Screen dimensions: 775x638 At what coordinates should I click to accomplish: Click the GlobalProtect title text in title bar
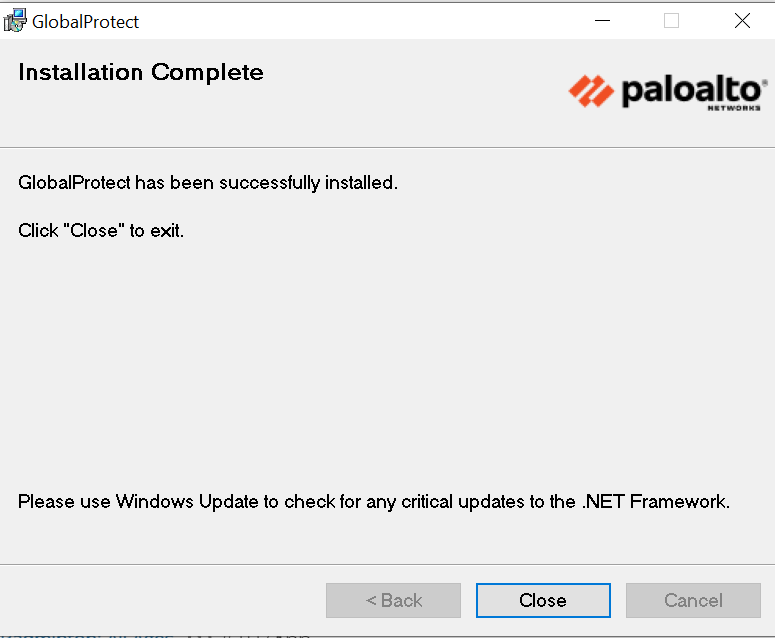86,21
